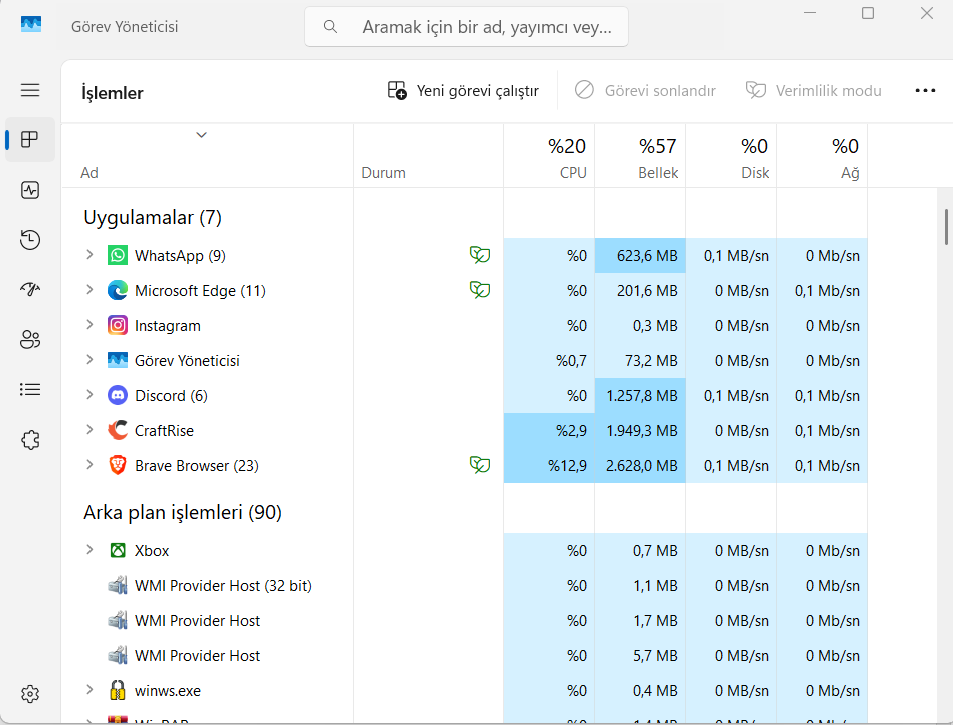Open the Performance page in the sidebar

pos(30,190)
